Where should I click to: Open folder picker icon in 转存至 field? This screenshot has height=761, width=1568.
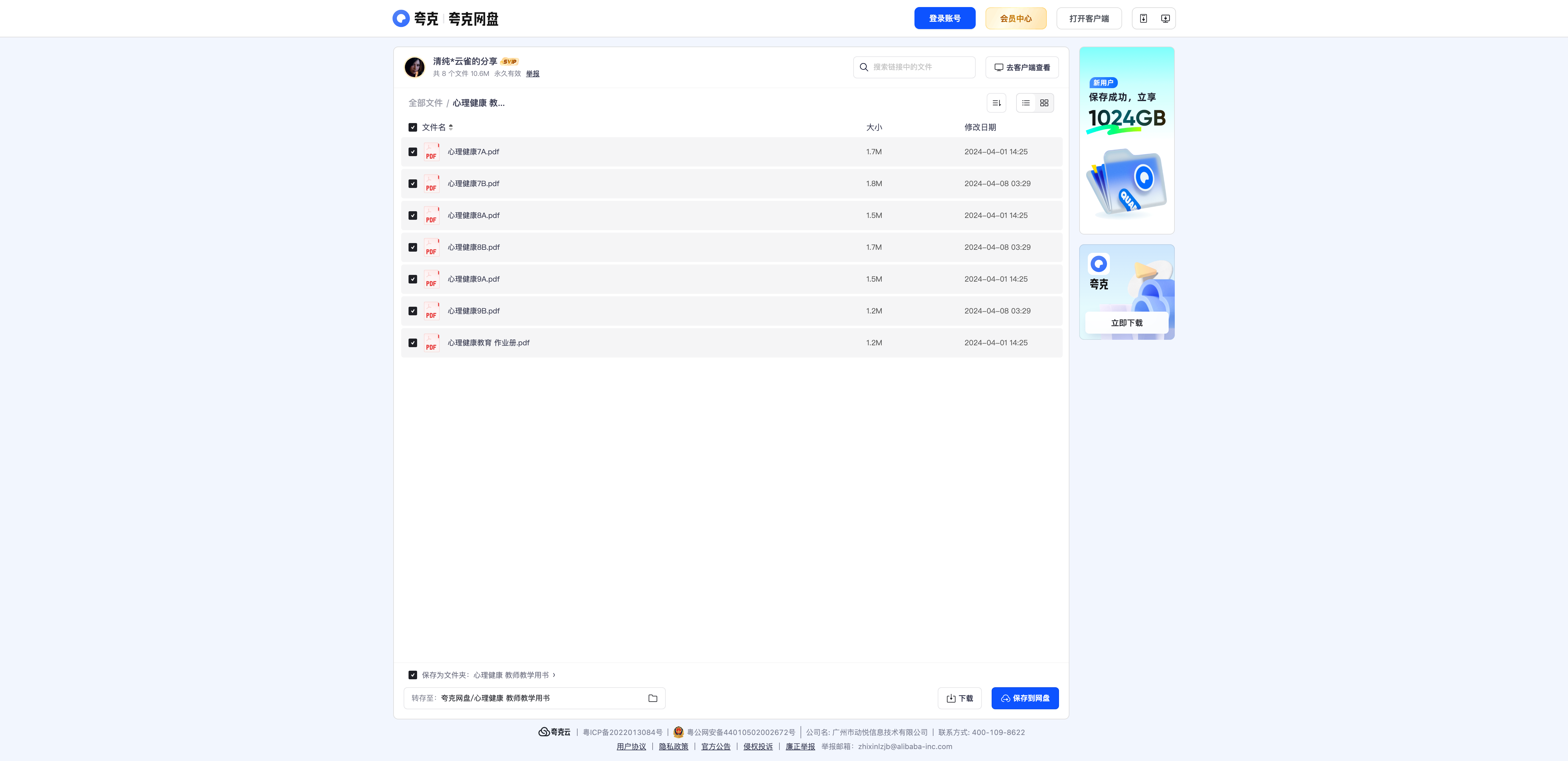pos(653,698)
